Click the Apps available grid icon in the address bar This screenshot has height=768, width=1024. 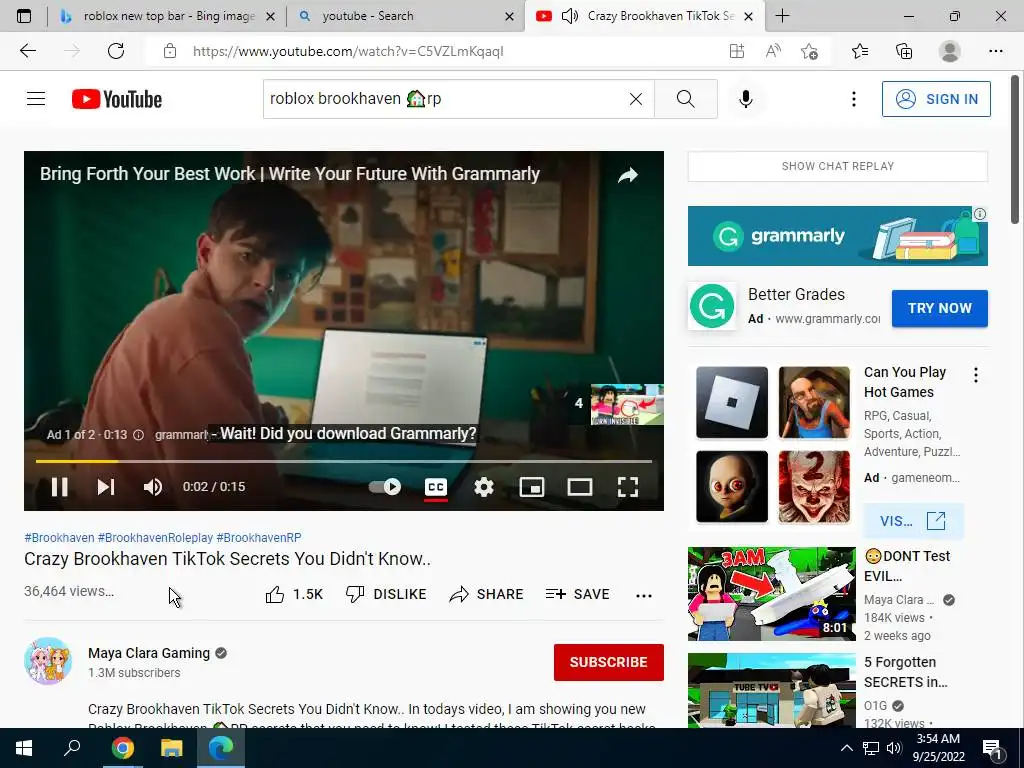737,51
